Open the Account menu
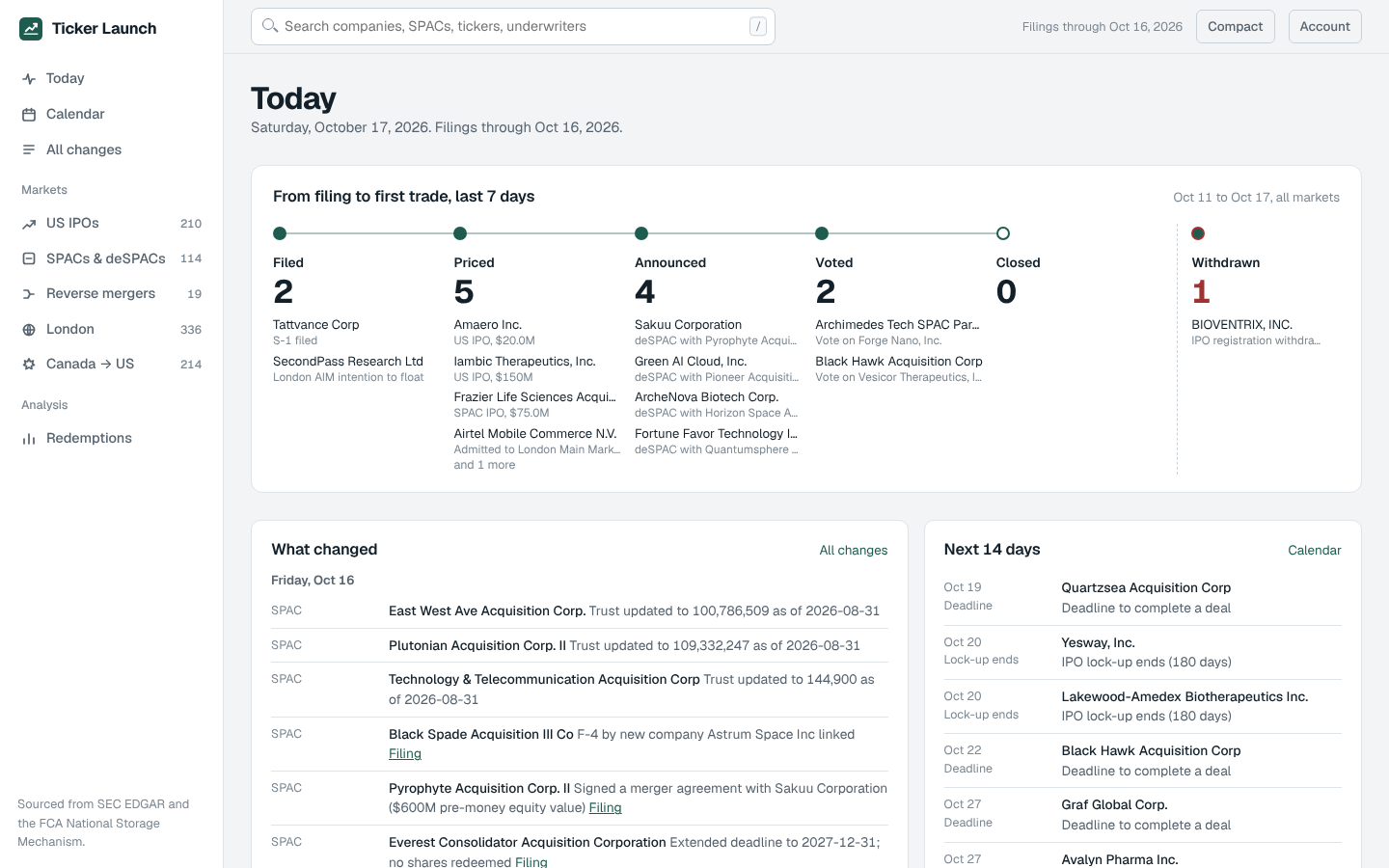1389x868 pixels. tap(1325, 27)
